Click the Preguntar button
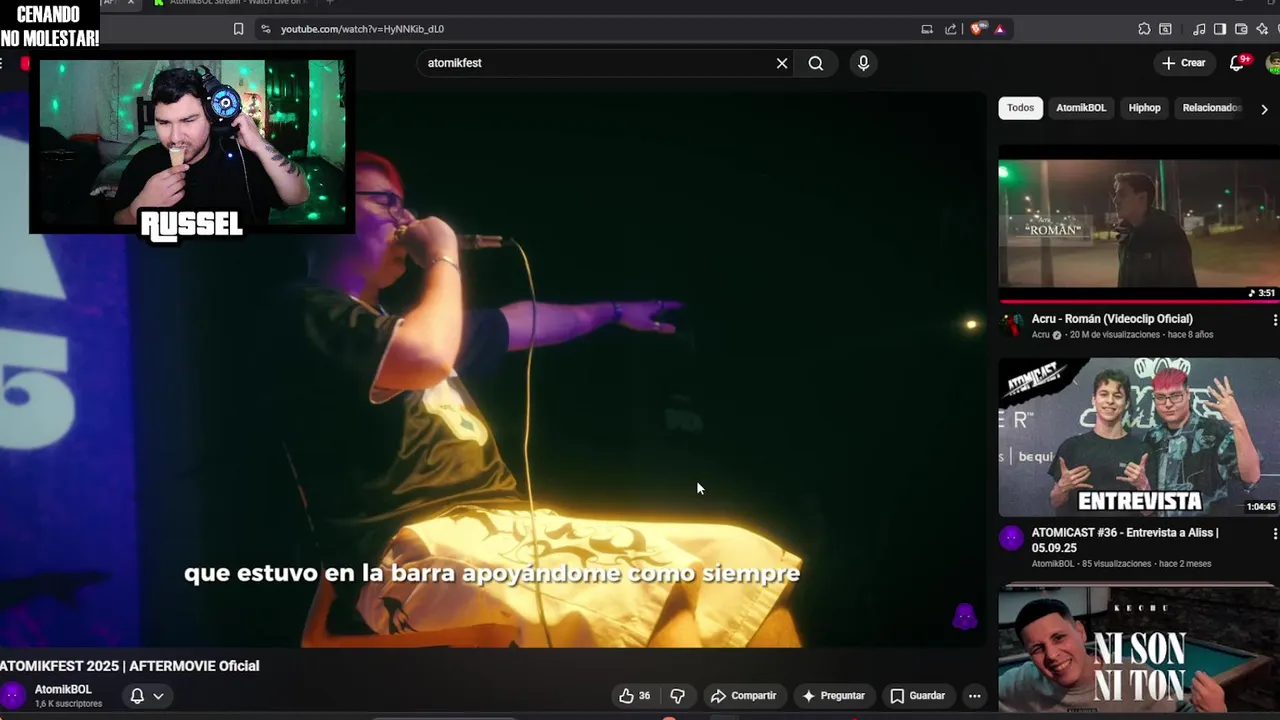Screen dimensions: 1280x720 [x=833, y=696]
